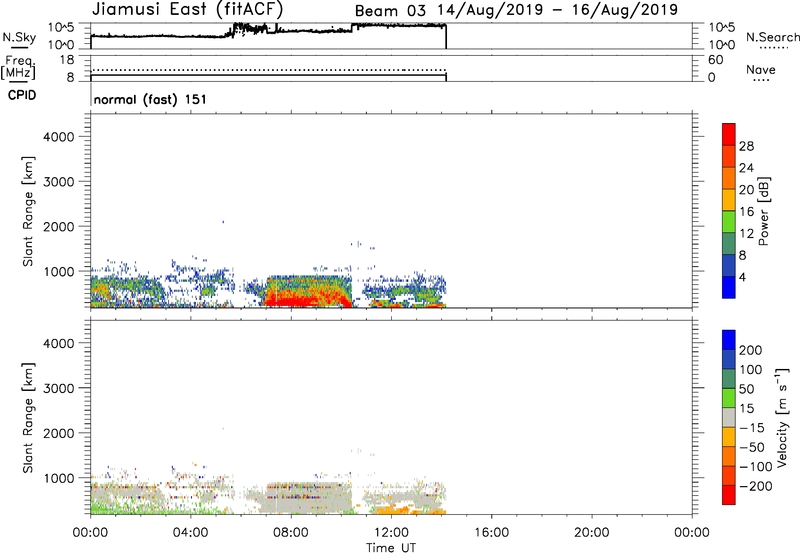Click the "-50" Velocity colorbar value
Screen dimensions: 800x554
point(752,447)
